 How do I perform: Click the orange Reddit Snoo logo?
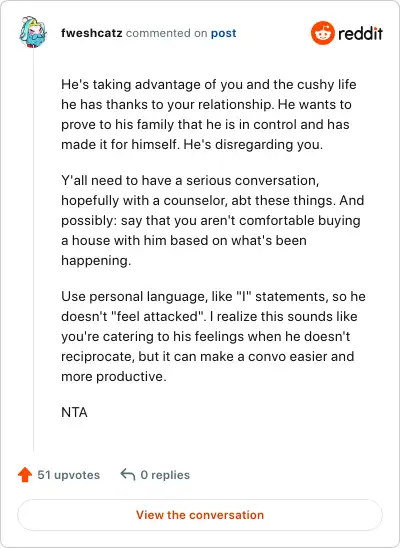323,33
